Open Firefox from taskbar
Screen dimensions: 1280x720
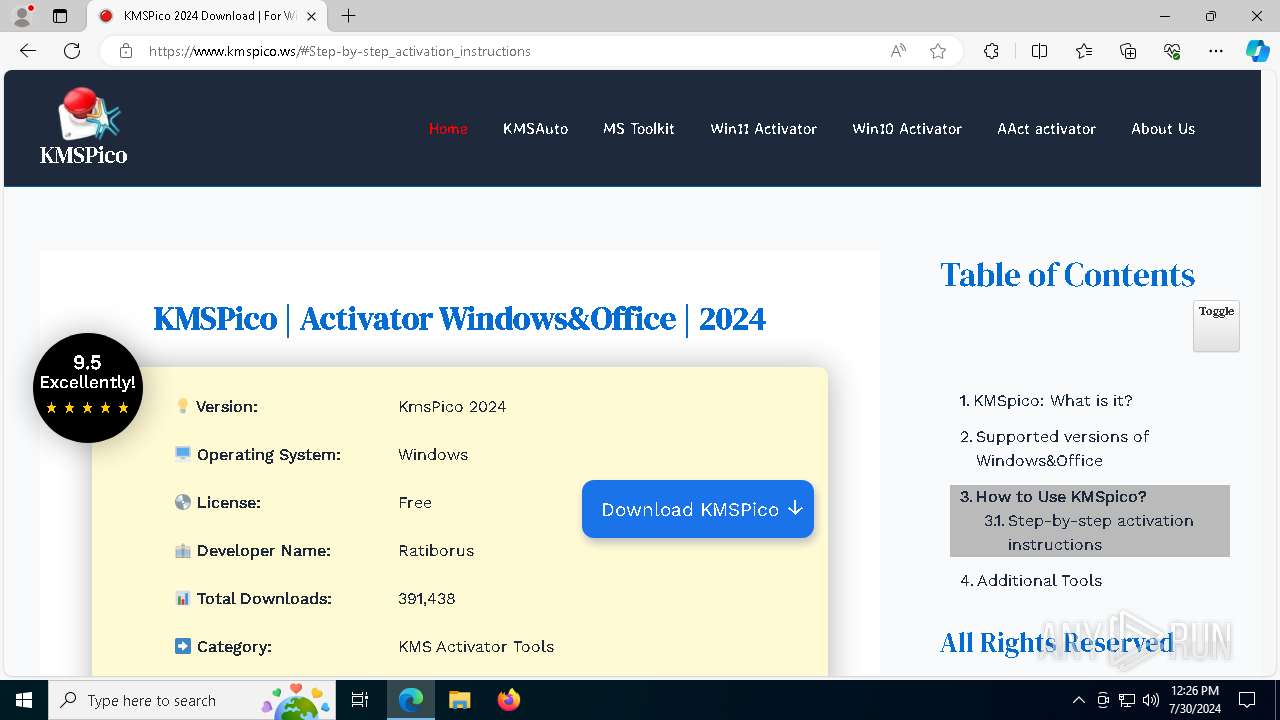click(508, 700)
